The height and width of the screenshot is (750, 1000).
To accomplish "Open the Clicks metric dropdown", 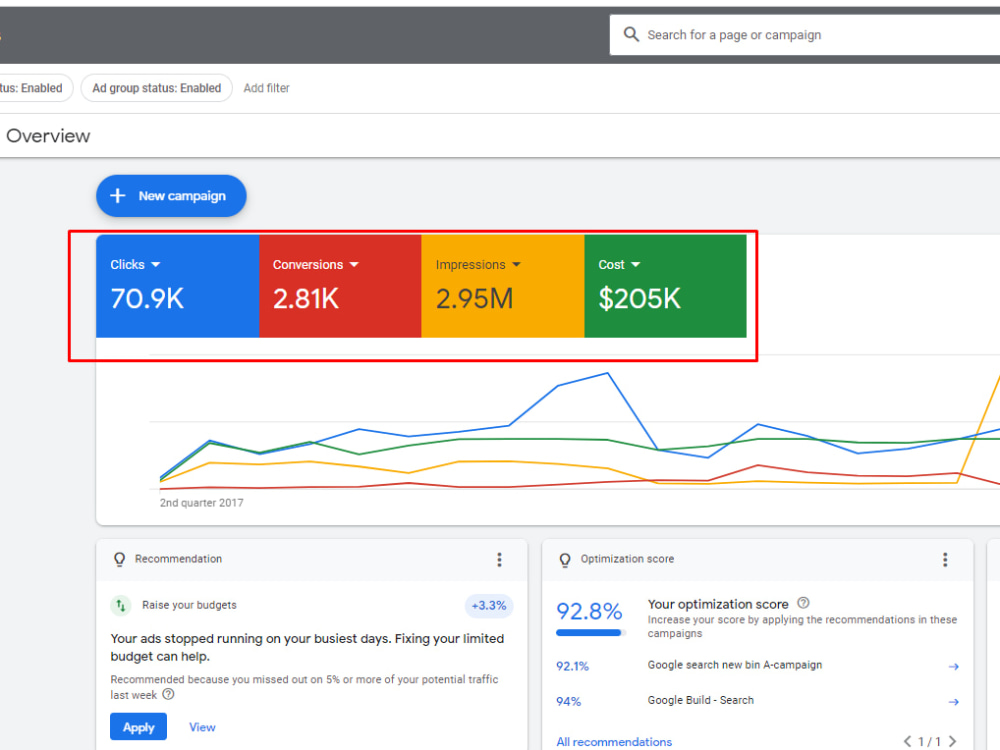I will [135, 265].
